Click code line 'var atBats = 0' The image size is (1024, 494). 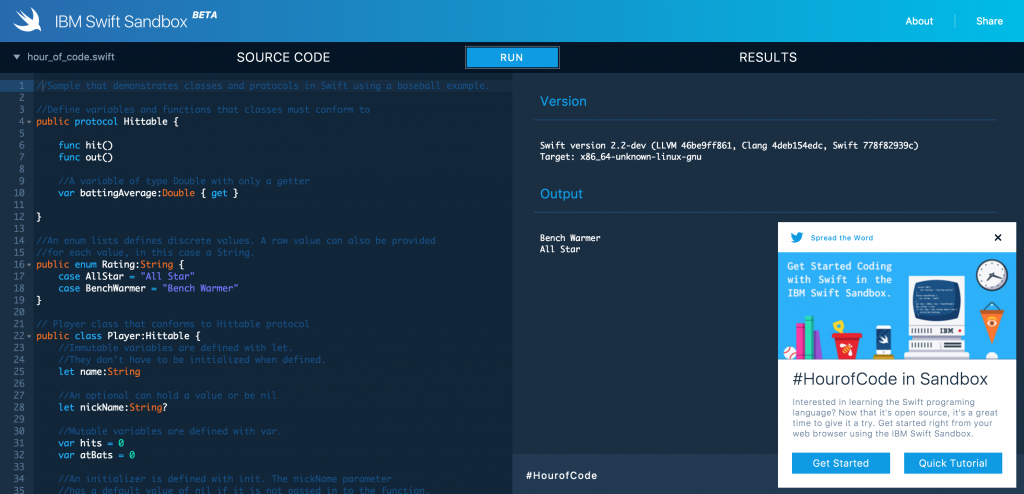[x=97, y=455]
